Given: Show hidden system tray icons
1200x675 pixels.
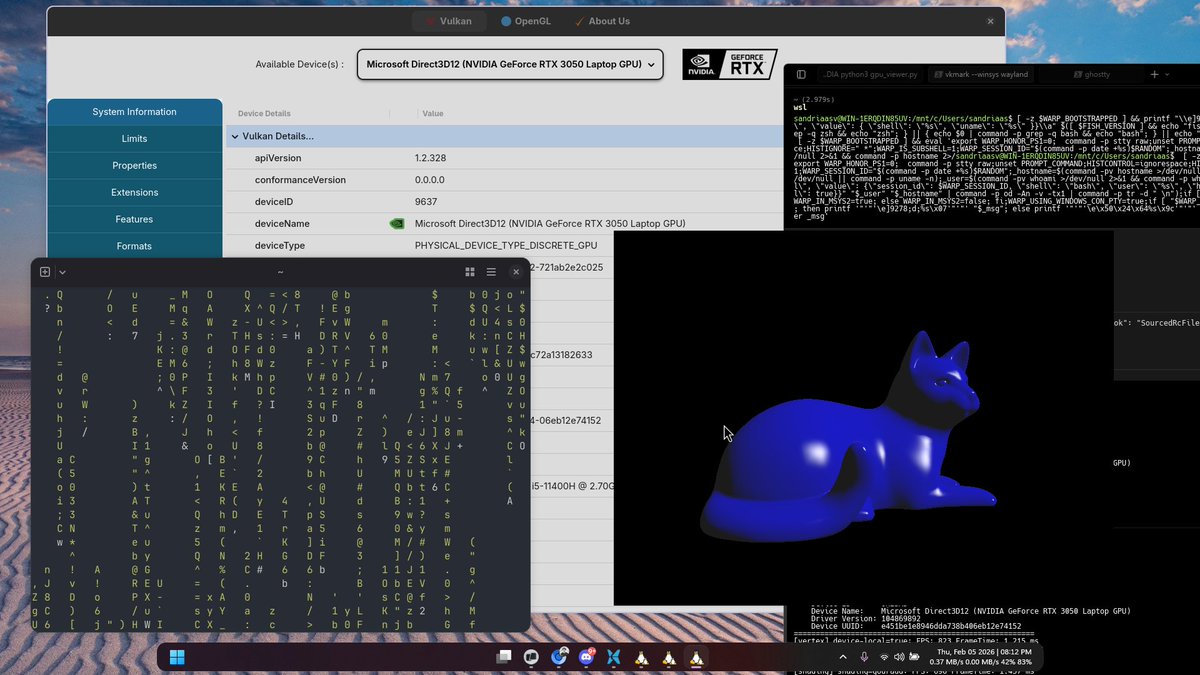Looking at the screenshot, I should (x=842, y=656).
